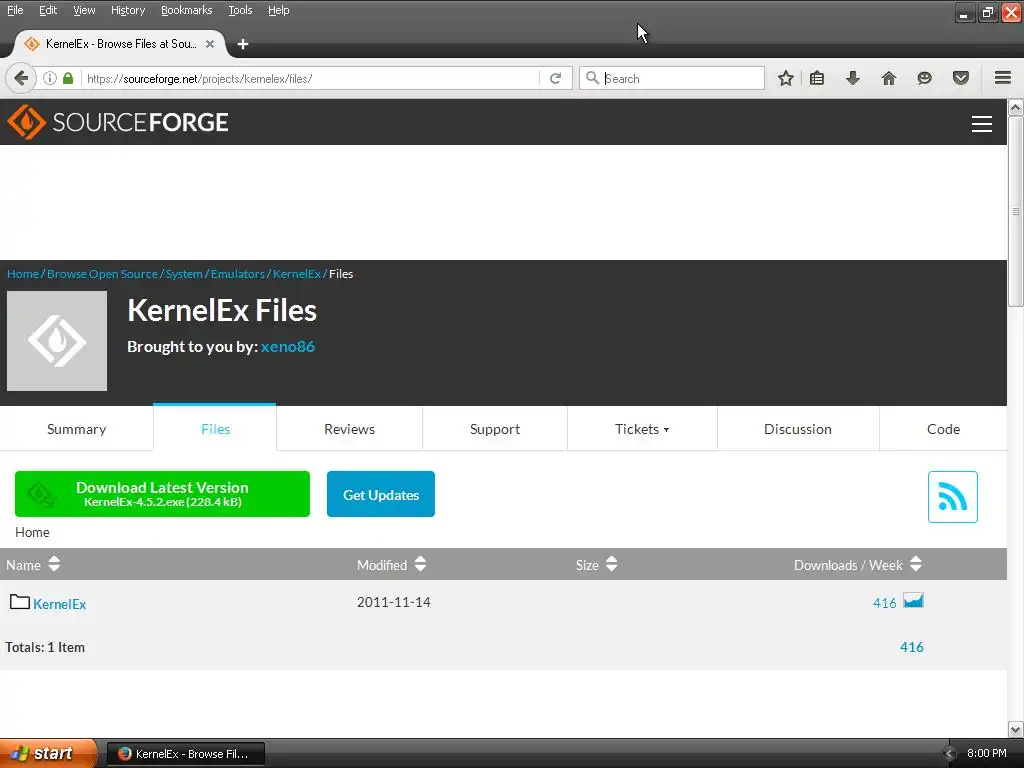Open the downloads arrow icon
1024x768 pixels.
click(853, 78)
